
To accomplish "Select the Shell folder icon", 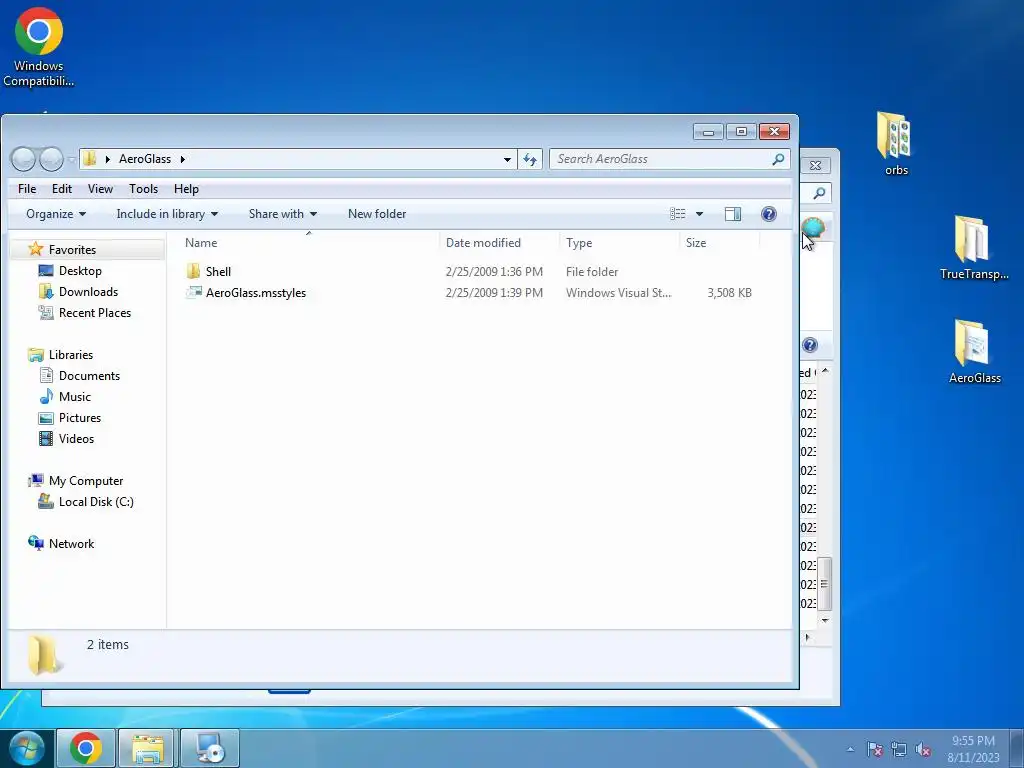I will [193, 271].
